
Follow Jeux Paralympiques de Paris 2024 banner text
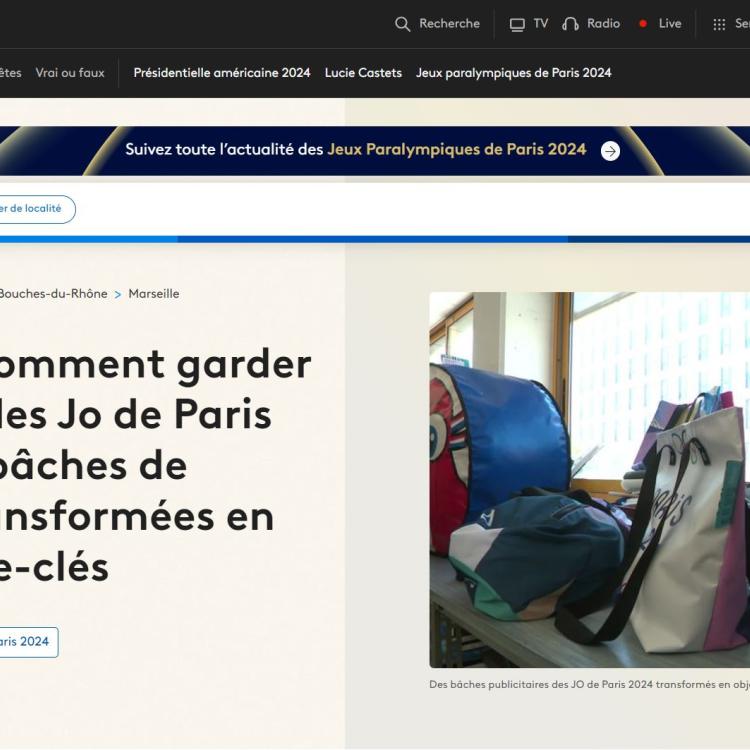457,149
